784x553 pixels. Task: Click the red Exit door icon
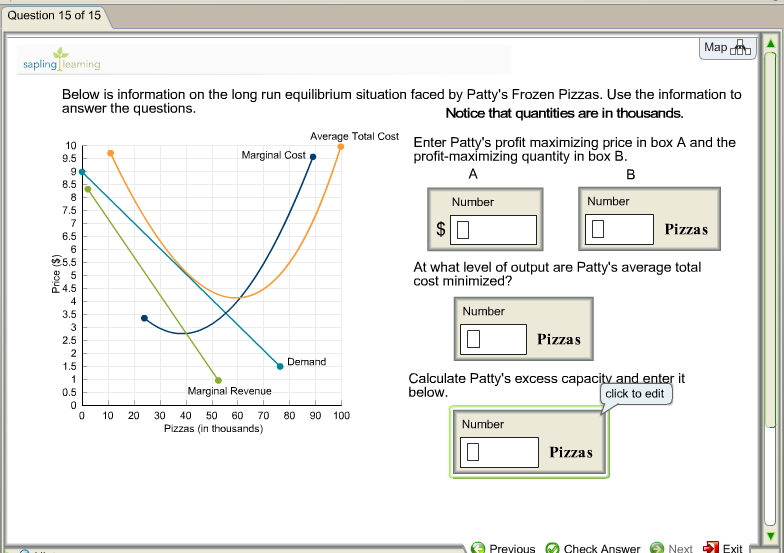tap(711, 547)
